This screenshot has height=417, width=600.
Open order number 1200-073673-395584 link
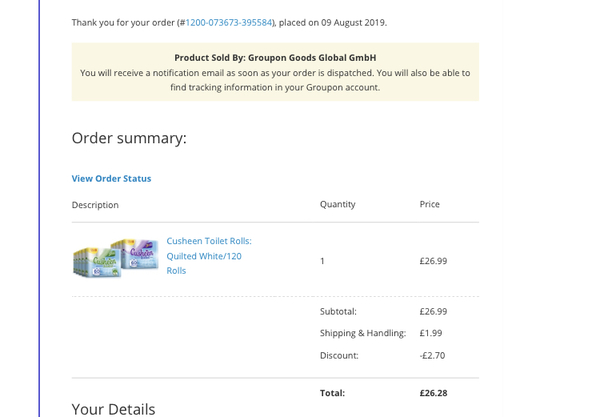point(228,22)
